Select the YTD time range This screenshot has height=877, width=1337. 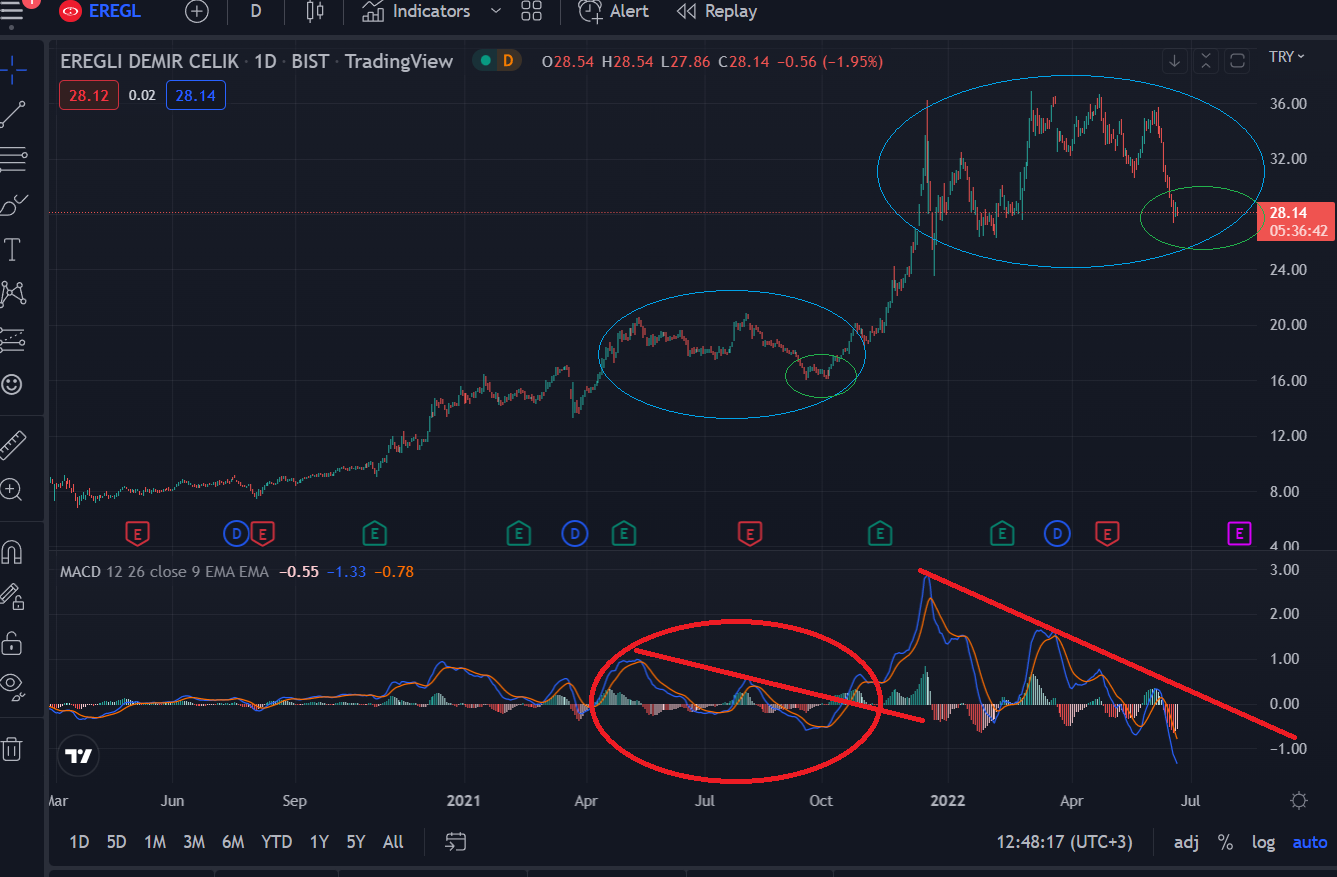tap(276, 842)
